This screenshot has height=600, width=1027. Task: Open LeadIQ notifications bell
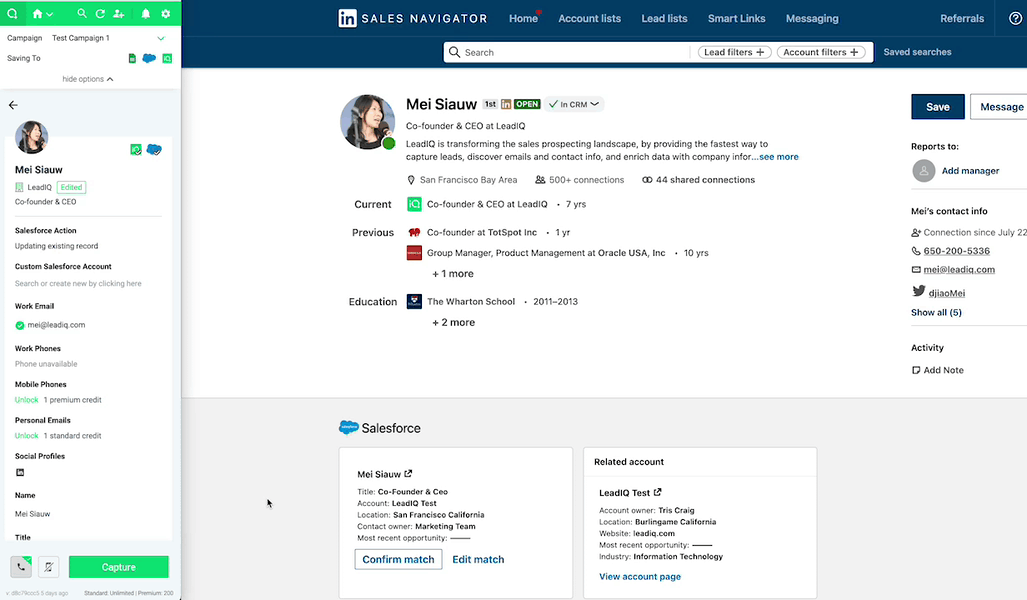click(x=146, y=14)
